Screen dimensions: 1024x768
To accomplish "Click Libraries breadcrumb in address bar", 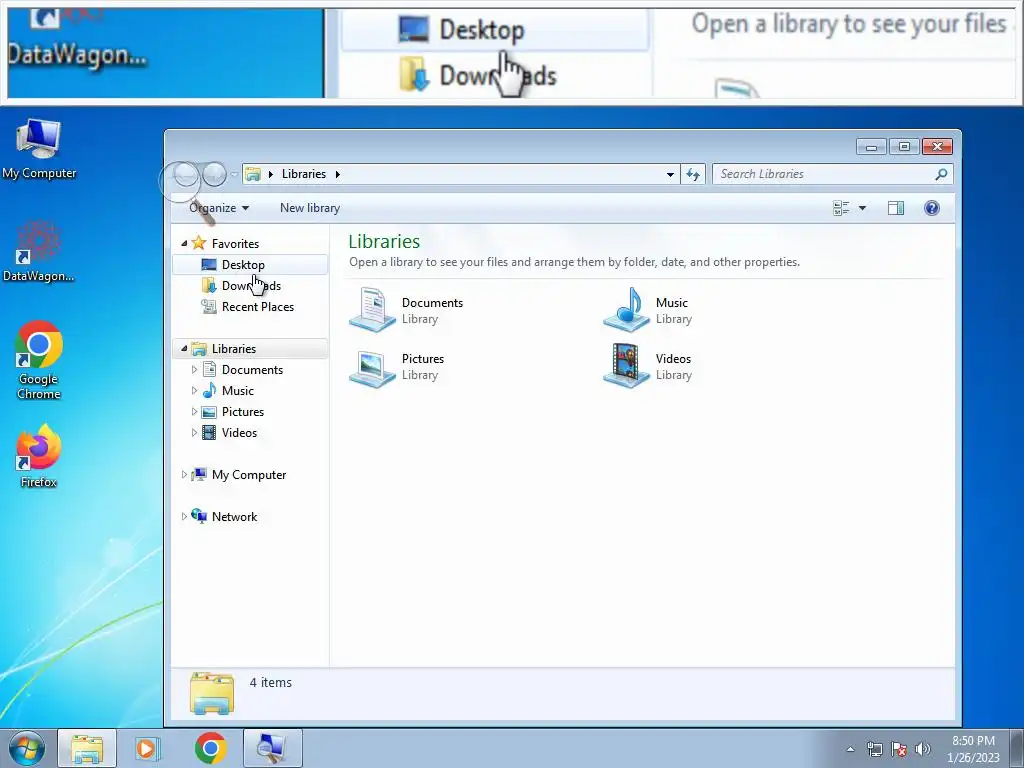I will (304, 174).
